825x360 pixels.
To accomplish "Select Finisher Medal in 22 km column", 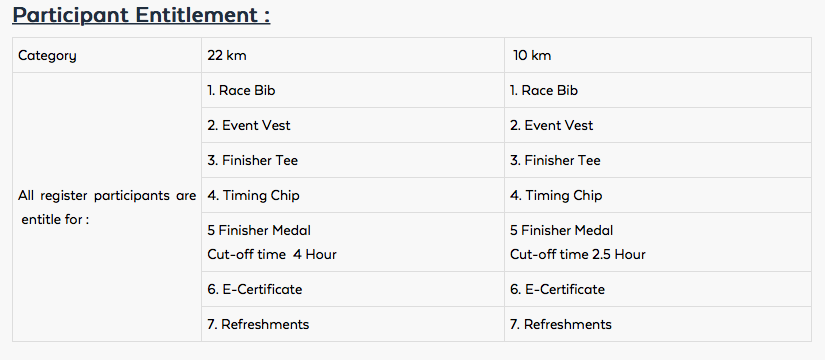I will click(259, 231).
